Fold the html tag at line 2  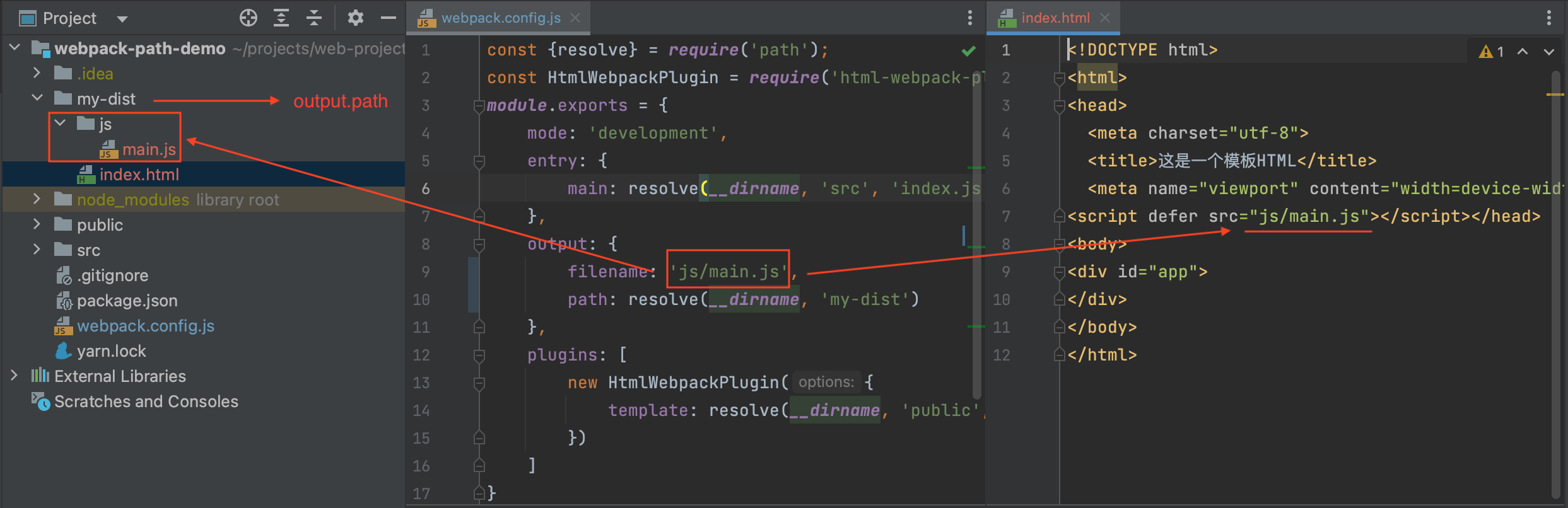[1060, 78]
